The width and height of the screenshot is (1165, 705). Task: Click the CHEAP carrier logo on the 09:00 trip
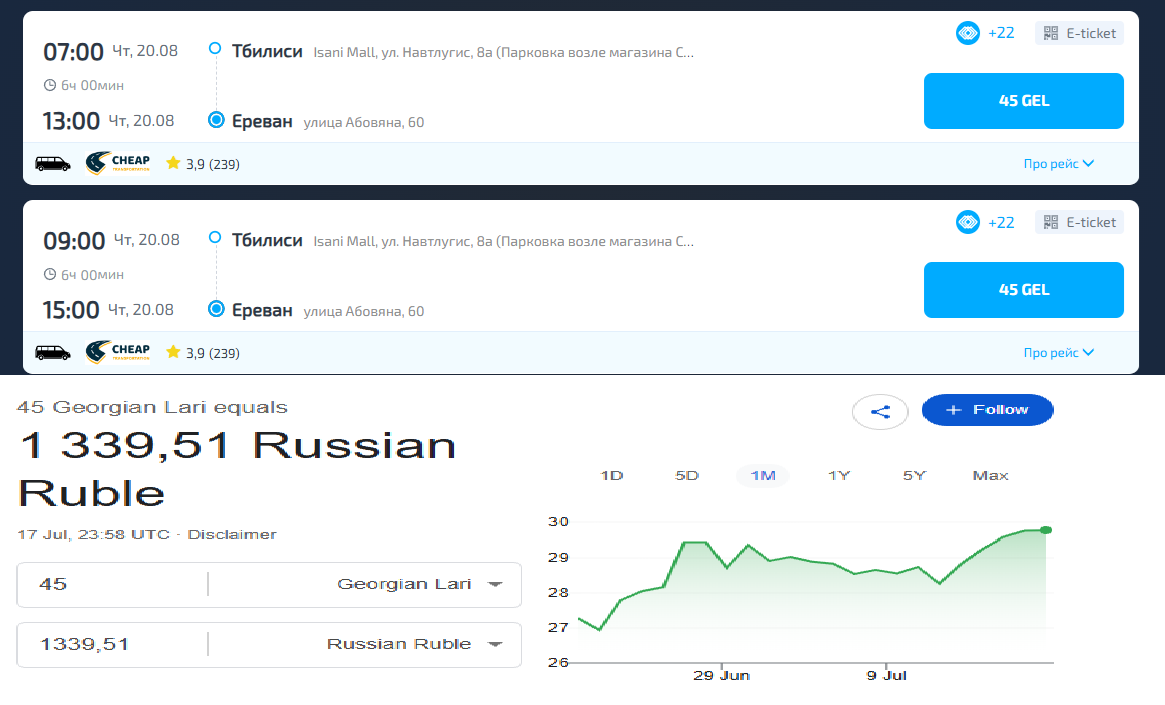point(117,351)
